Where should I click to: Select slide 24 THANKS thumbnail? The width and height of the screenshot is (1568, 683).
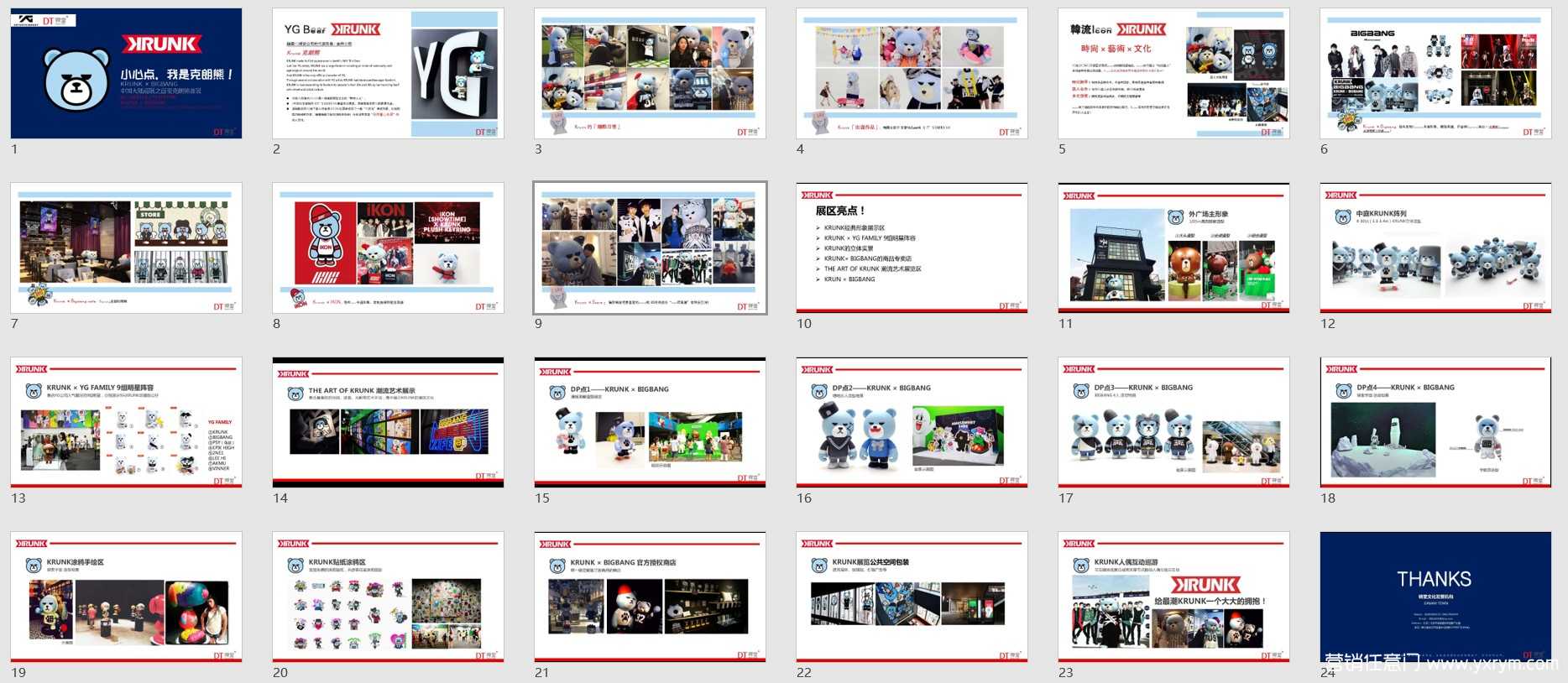click(x=1435, y=597)
